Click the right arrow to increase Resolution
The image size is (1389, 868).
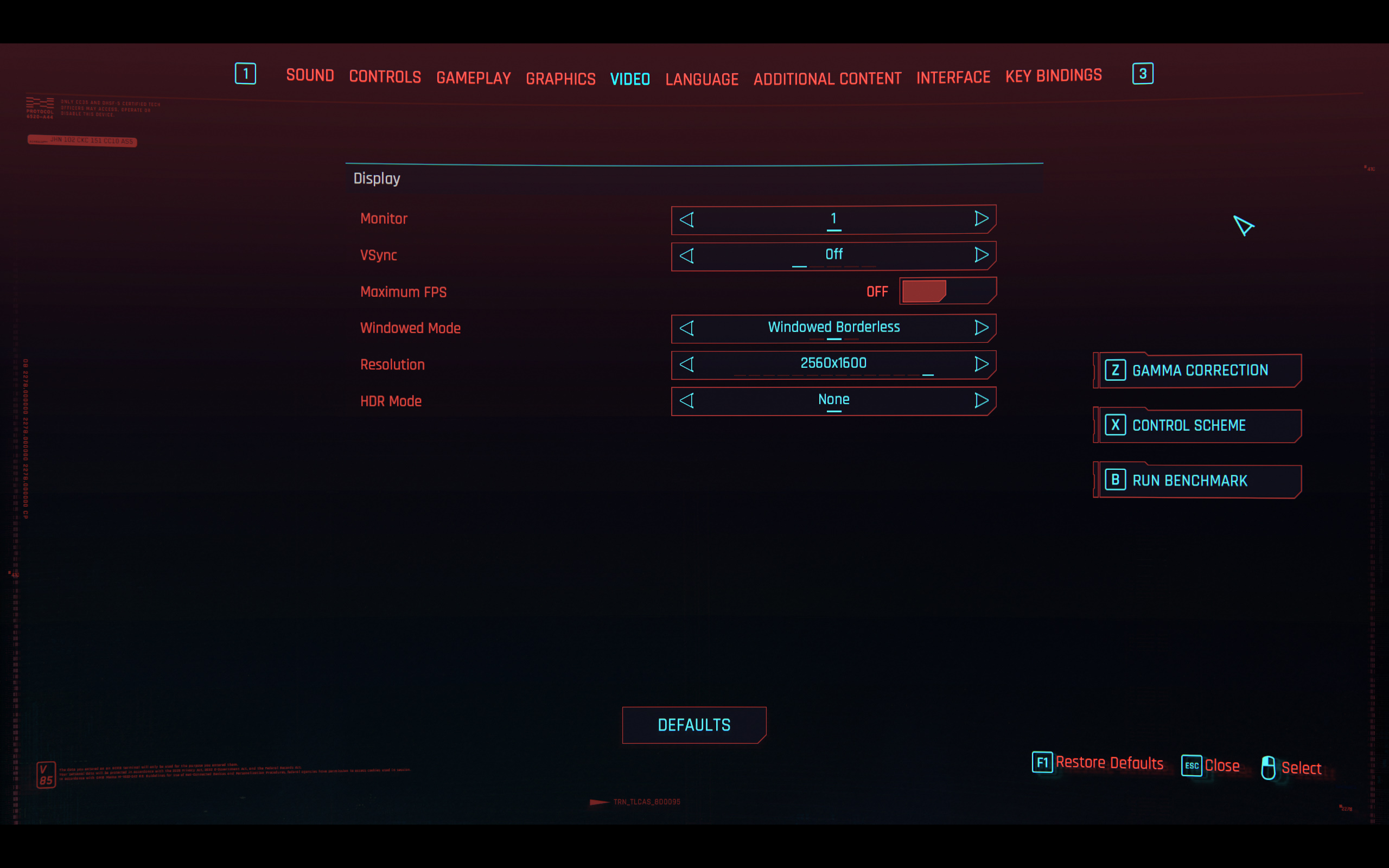click(981, 364)
